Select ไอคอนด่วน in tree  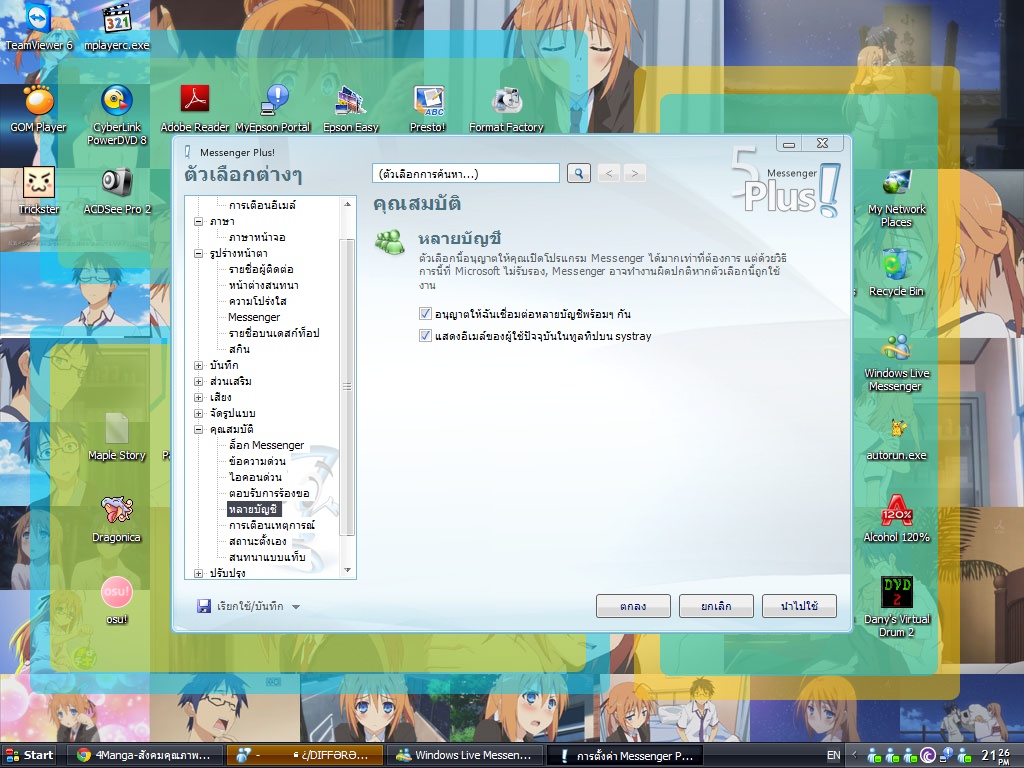point(255,477)
